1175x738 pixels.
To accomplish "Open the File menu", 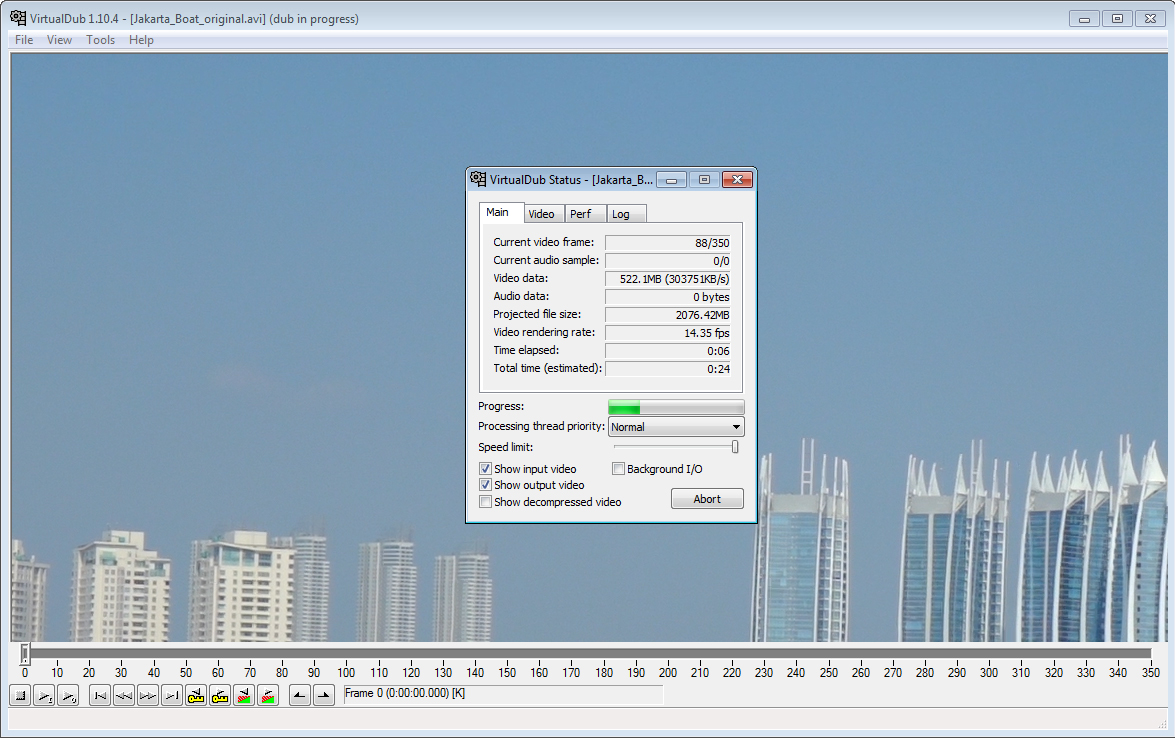I will click(24, 40).
